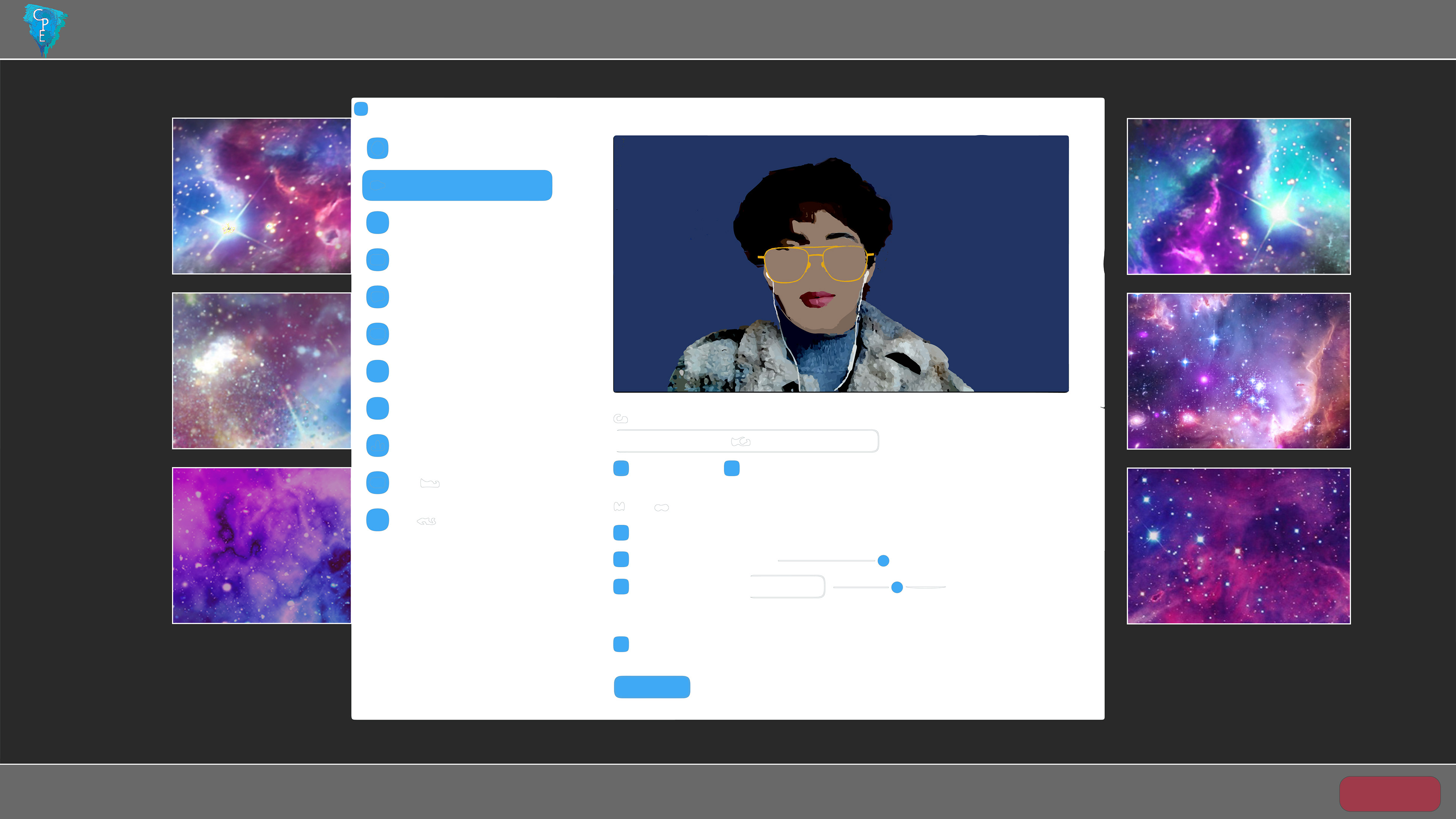Click the red button in the bottom-right corner

click(1389, 794)
